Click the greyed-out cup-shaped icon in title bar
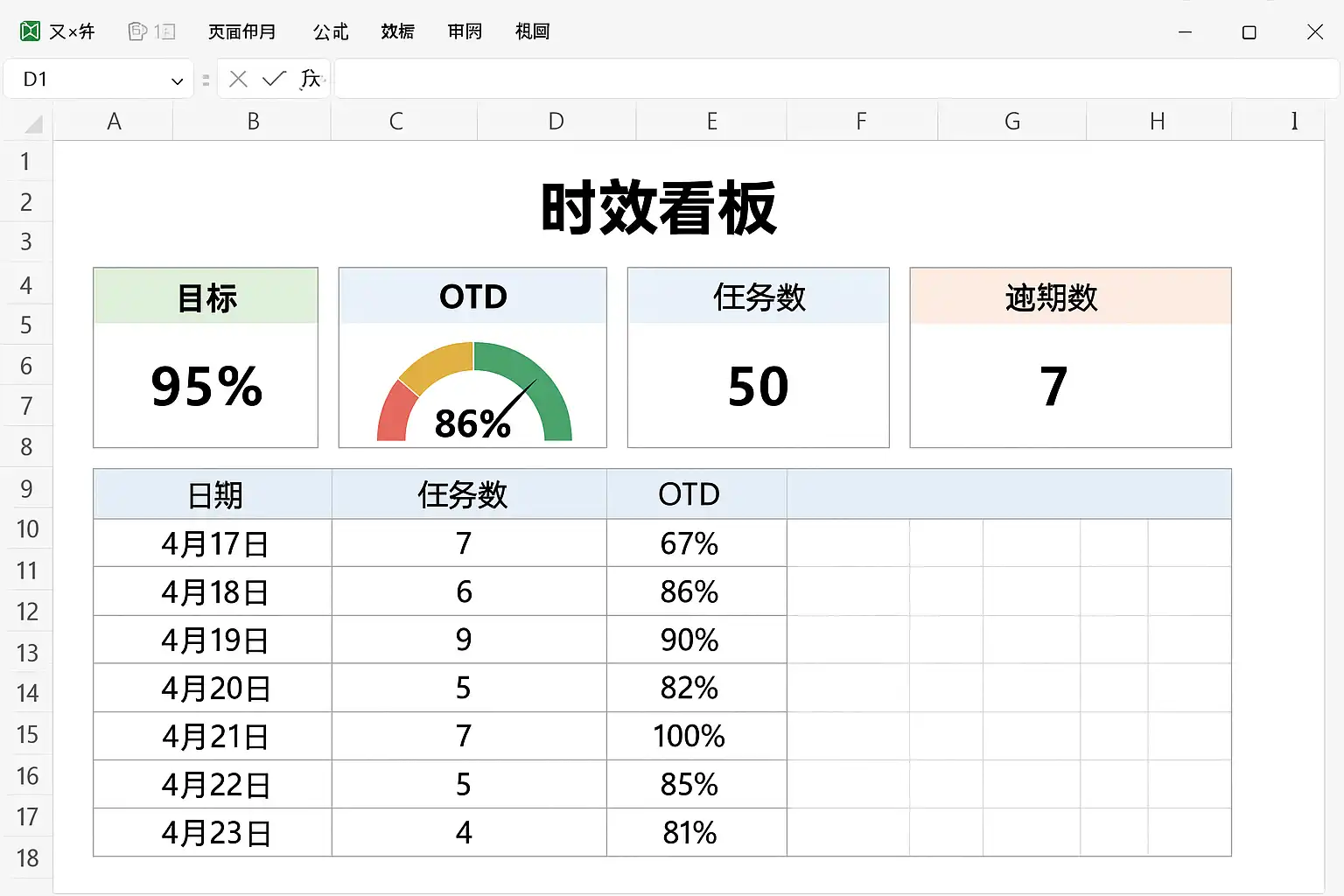This screenshot has width=1344, height=896. pos(137,31)
